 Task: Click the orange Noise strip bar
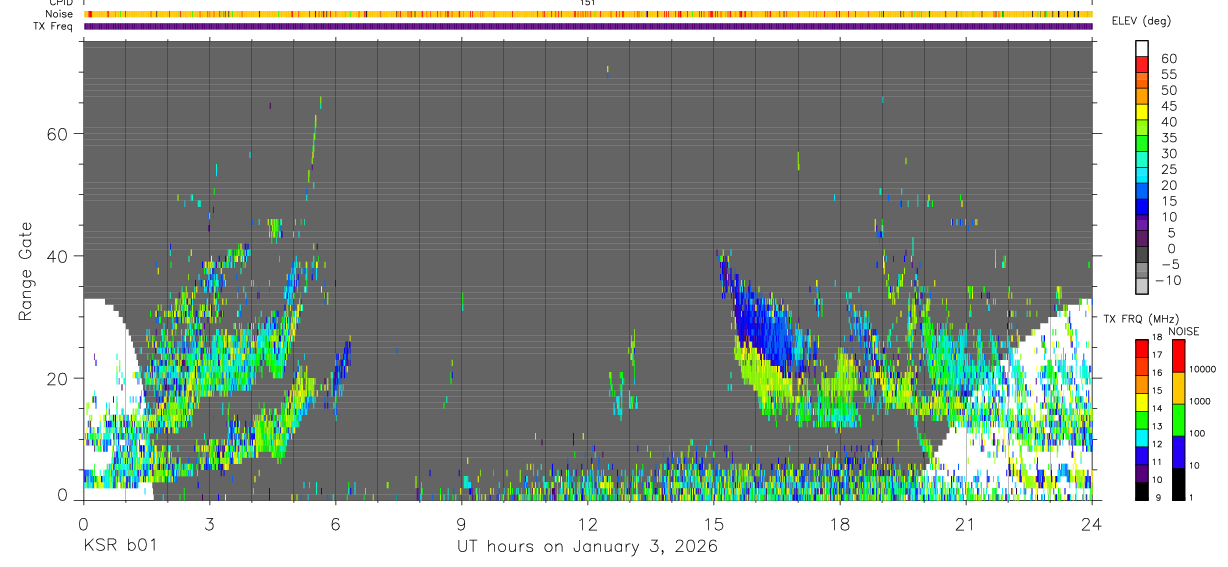click(588, 14)
